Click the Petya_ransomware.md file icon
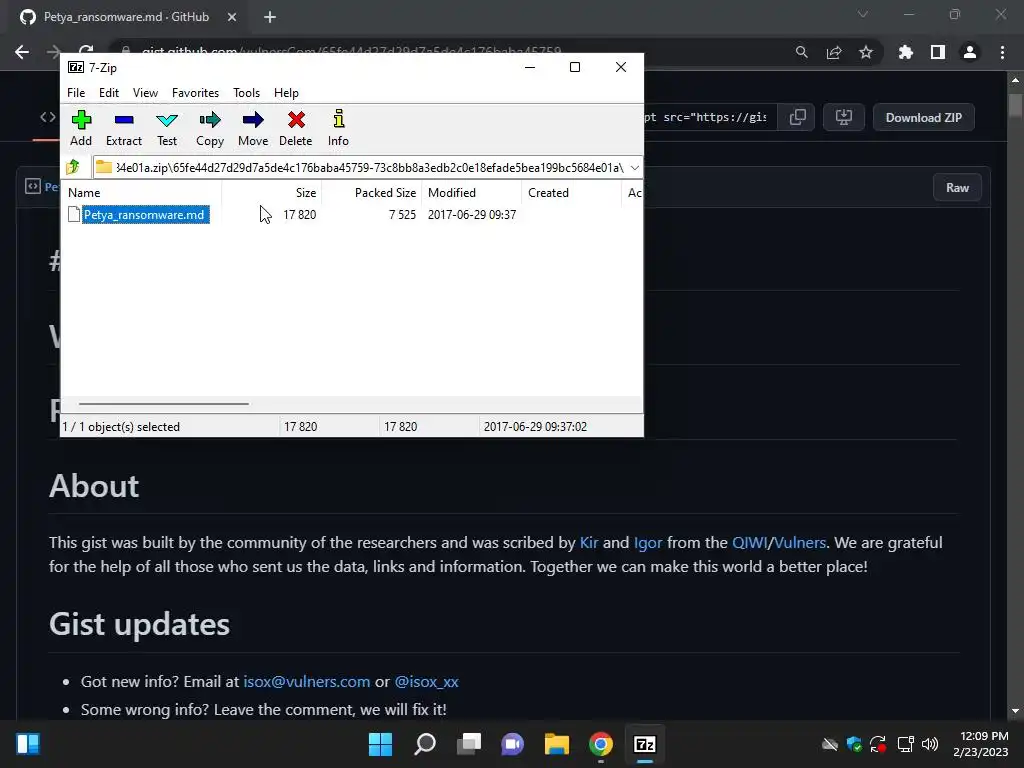Image resolution: width=1024 pixels, height=768 pixels. tap(74, 214)
